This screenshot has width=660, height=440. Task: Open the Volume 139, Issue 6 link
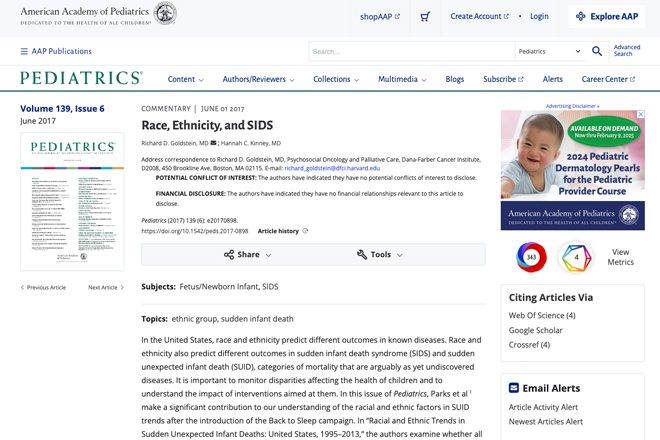point(62,109)
